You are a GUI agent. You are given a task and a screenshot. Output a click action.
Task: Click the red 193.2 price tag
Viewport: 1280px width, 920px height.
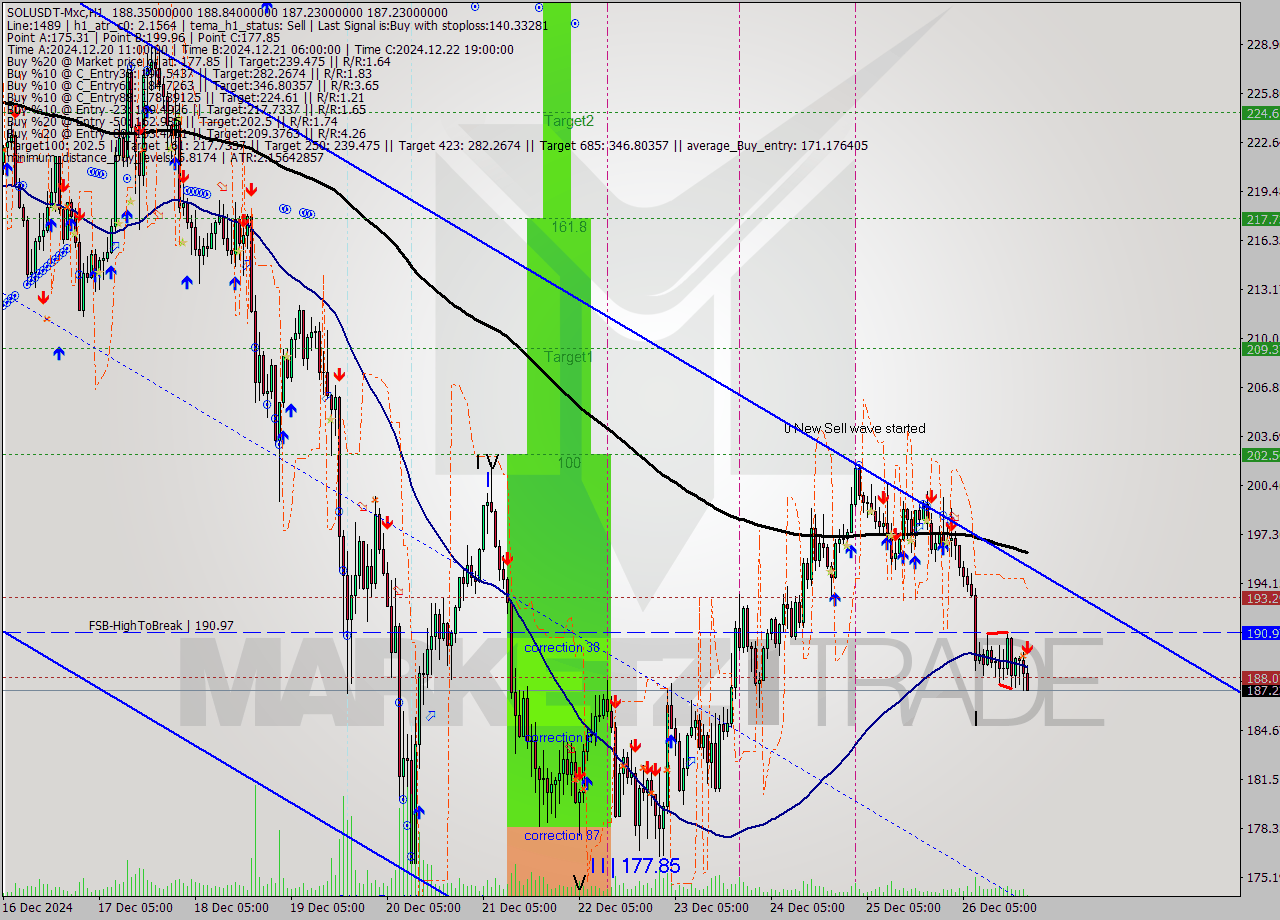click(1260, 598)
